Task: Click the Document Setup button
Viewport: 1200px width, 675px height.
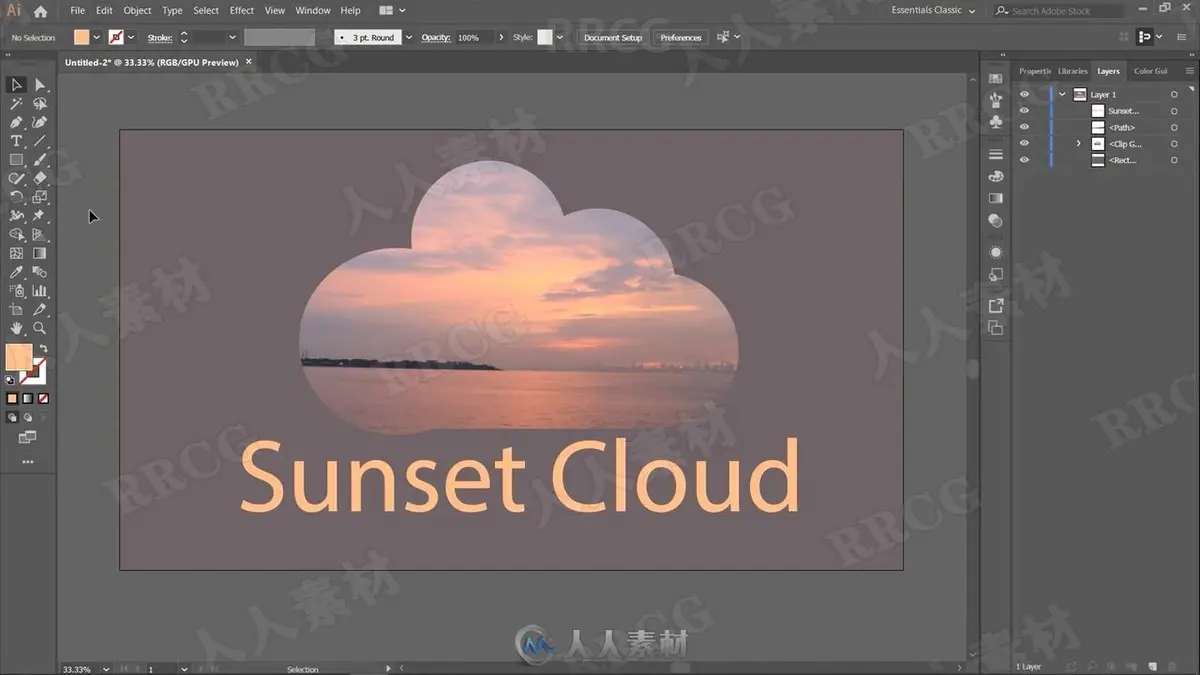Action: 613,37
